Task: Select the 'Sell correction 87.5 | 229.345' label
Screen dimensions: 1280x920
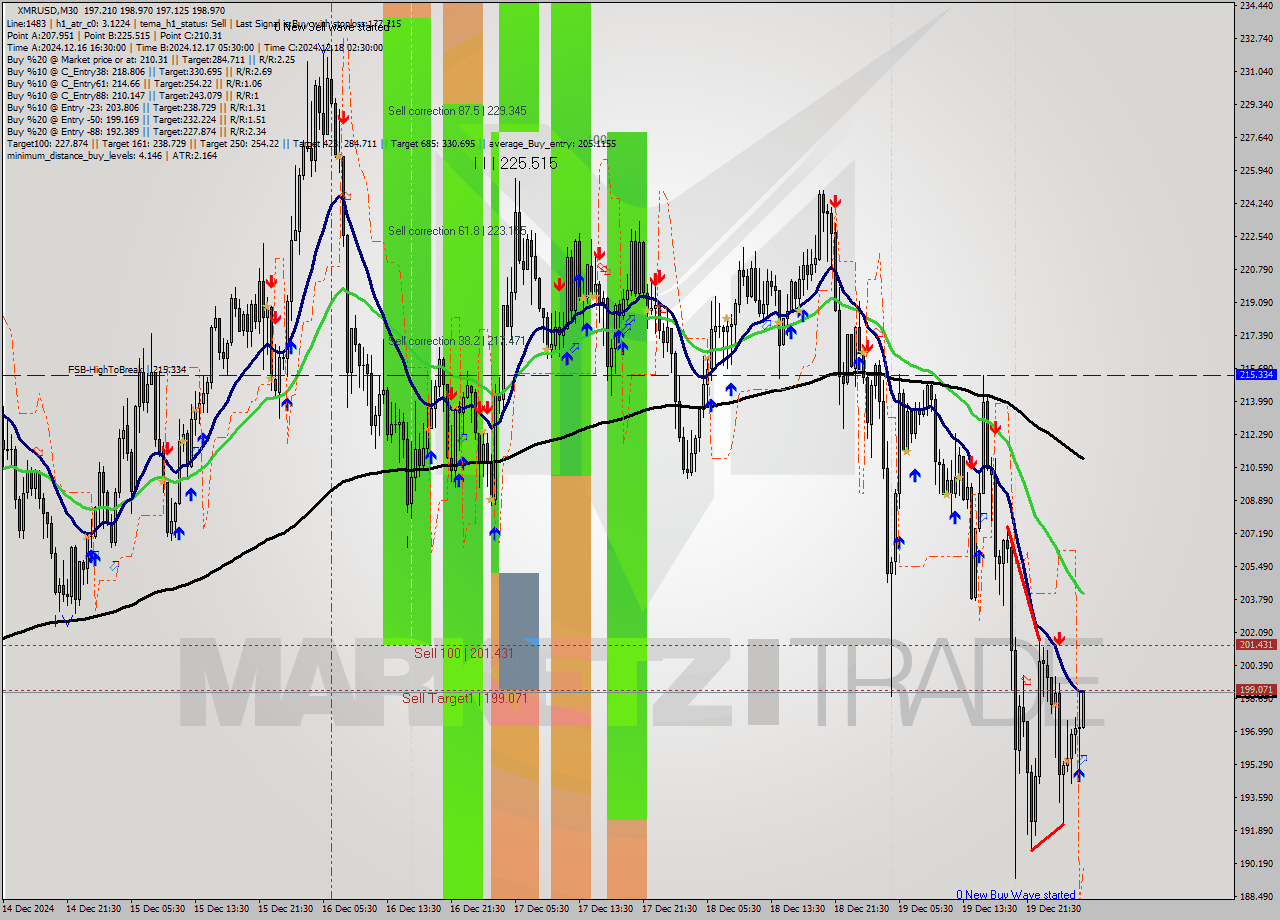Action: (x=457, y=111)
